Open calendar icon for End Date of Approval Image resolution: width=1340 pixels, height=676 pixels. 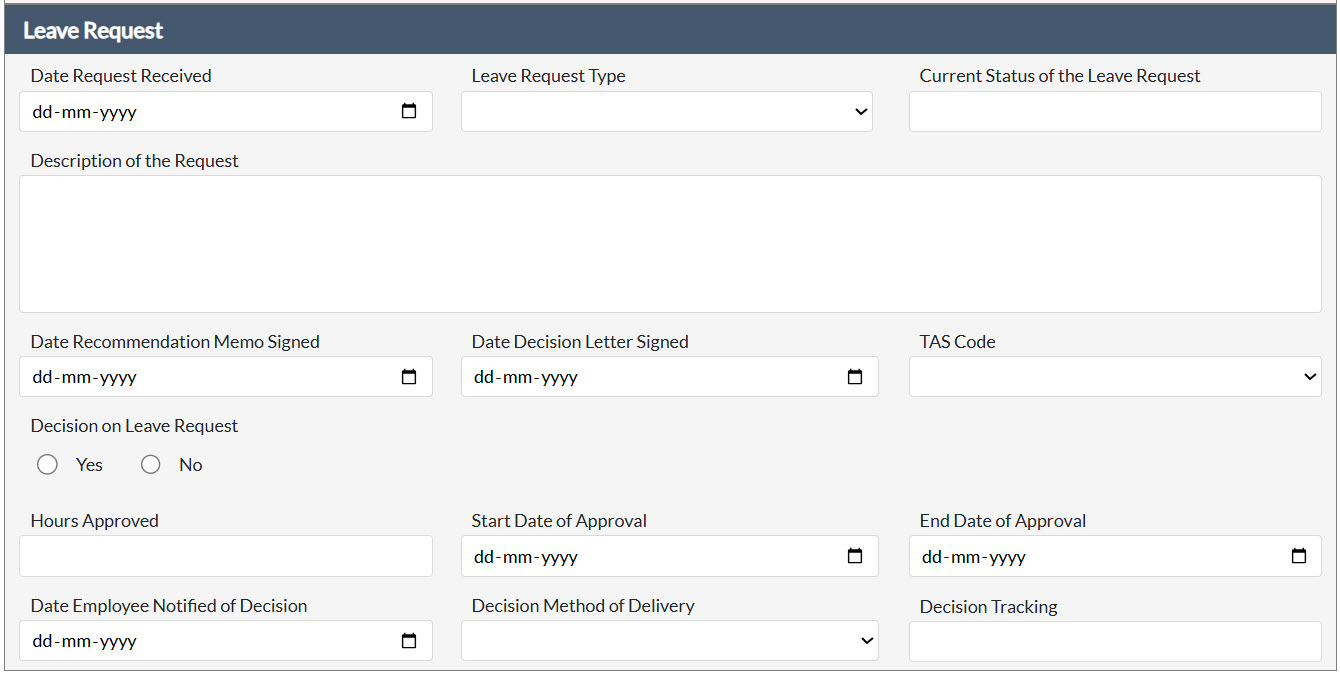pos(1299,556)
